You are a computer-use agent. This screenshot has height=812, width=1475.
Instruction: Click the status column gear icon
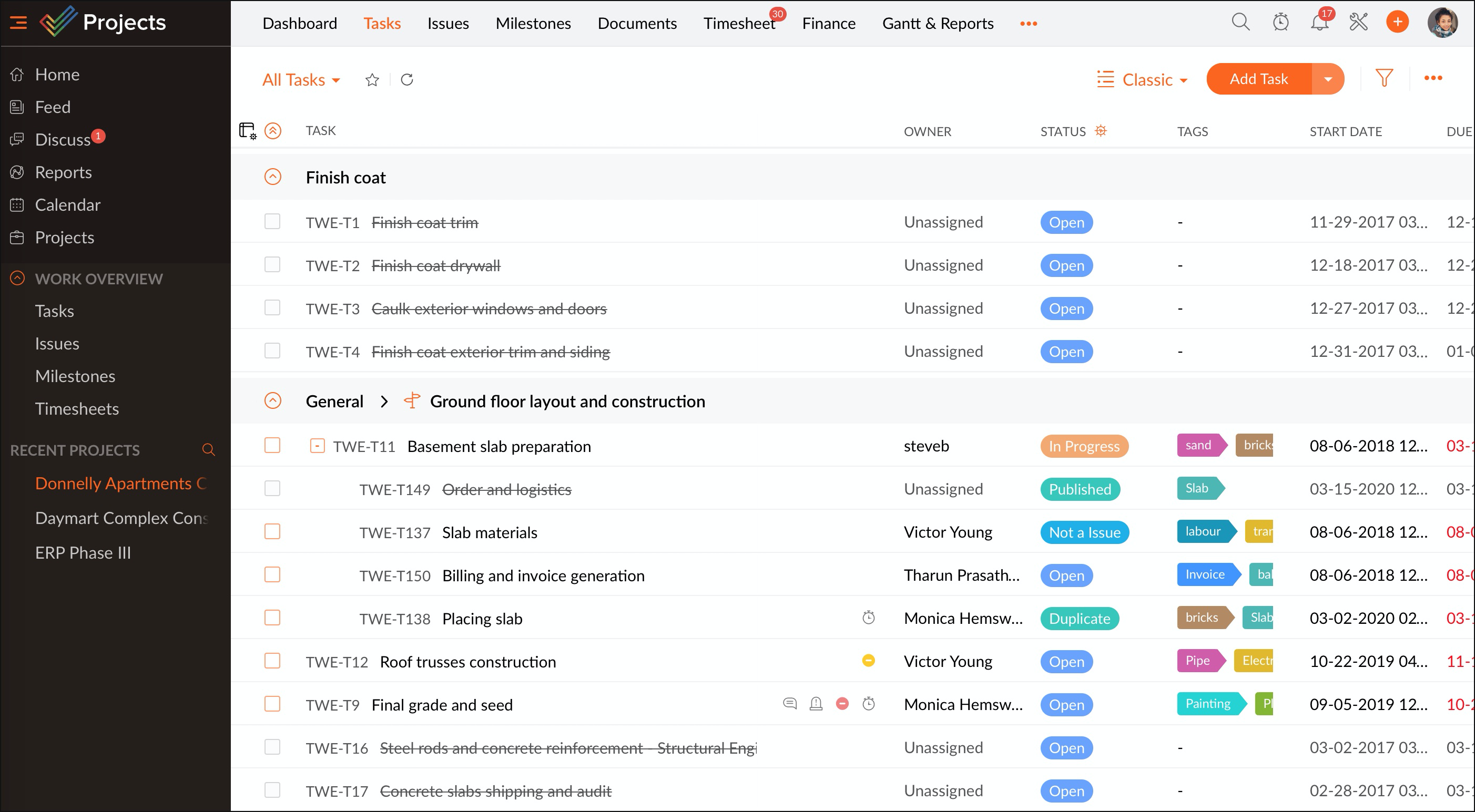[x=1101, y=131]
